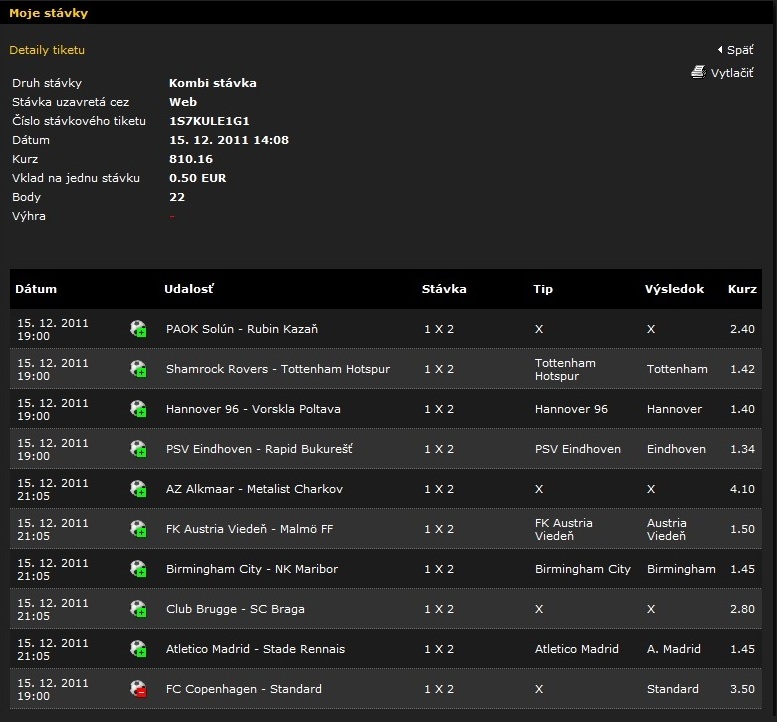
Task: Print the ticket with Vytlačiť
Action: tap(731, 73)
